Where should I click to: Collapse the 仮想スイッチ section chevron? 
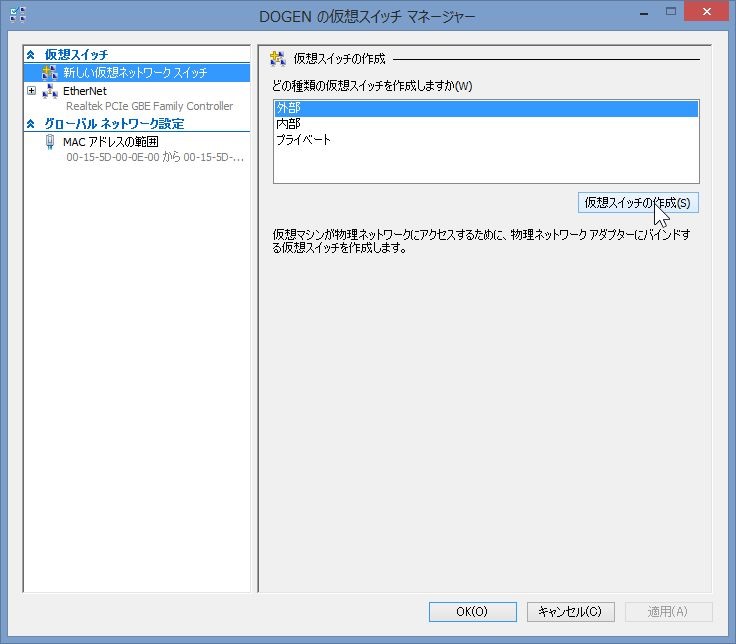(x=31, y=55)
